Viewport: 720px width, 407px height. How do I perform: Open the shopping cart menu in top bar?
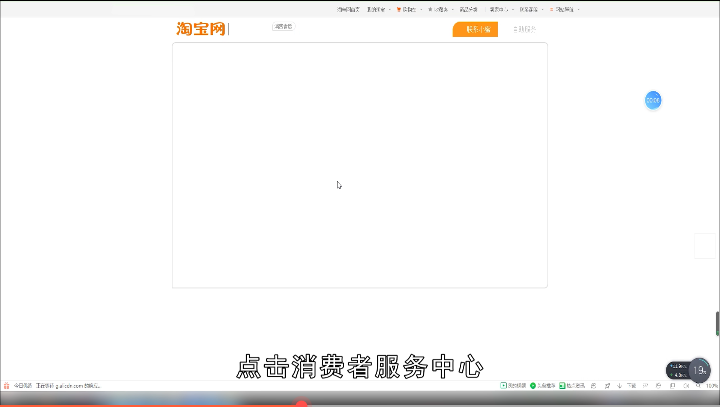point(409,9)
